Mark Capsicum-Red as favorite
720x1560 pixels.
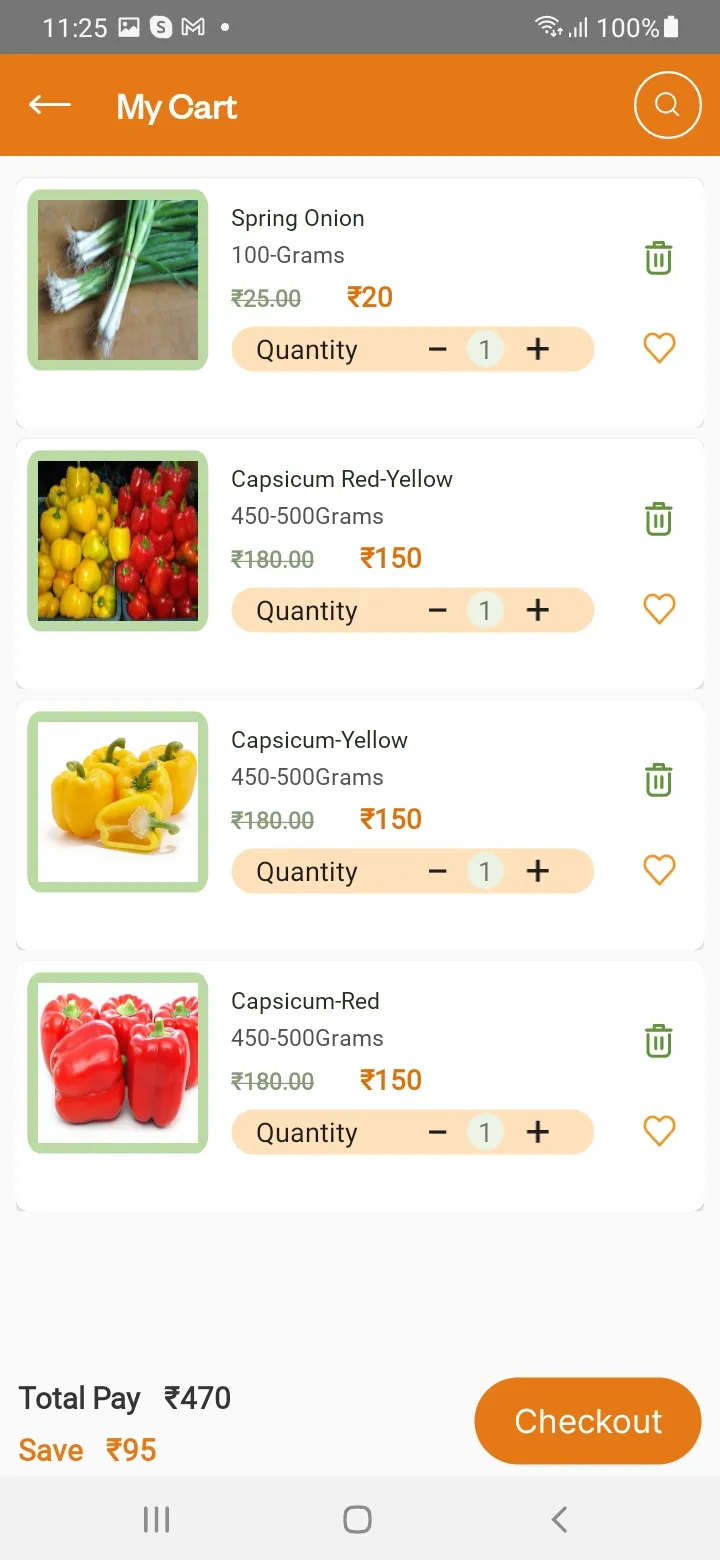pyautogui.click(x=659, y=1131)
